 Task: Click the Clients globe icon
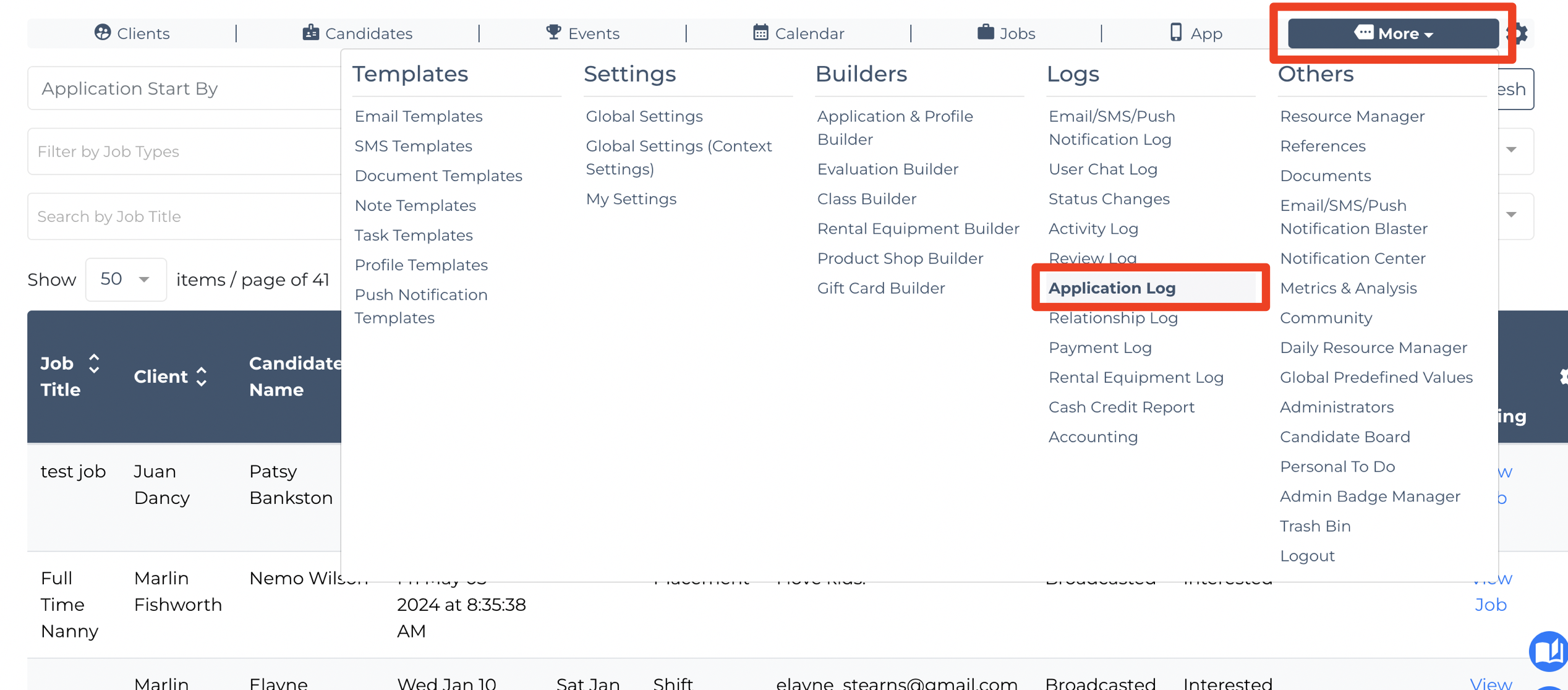click(x=102, y=32)
